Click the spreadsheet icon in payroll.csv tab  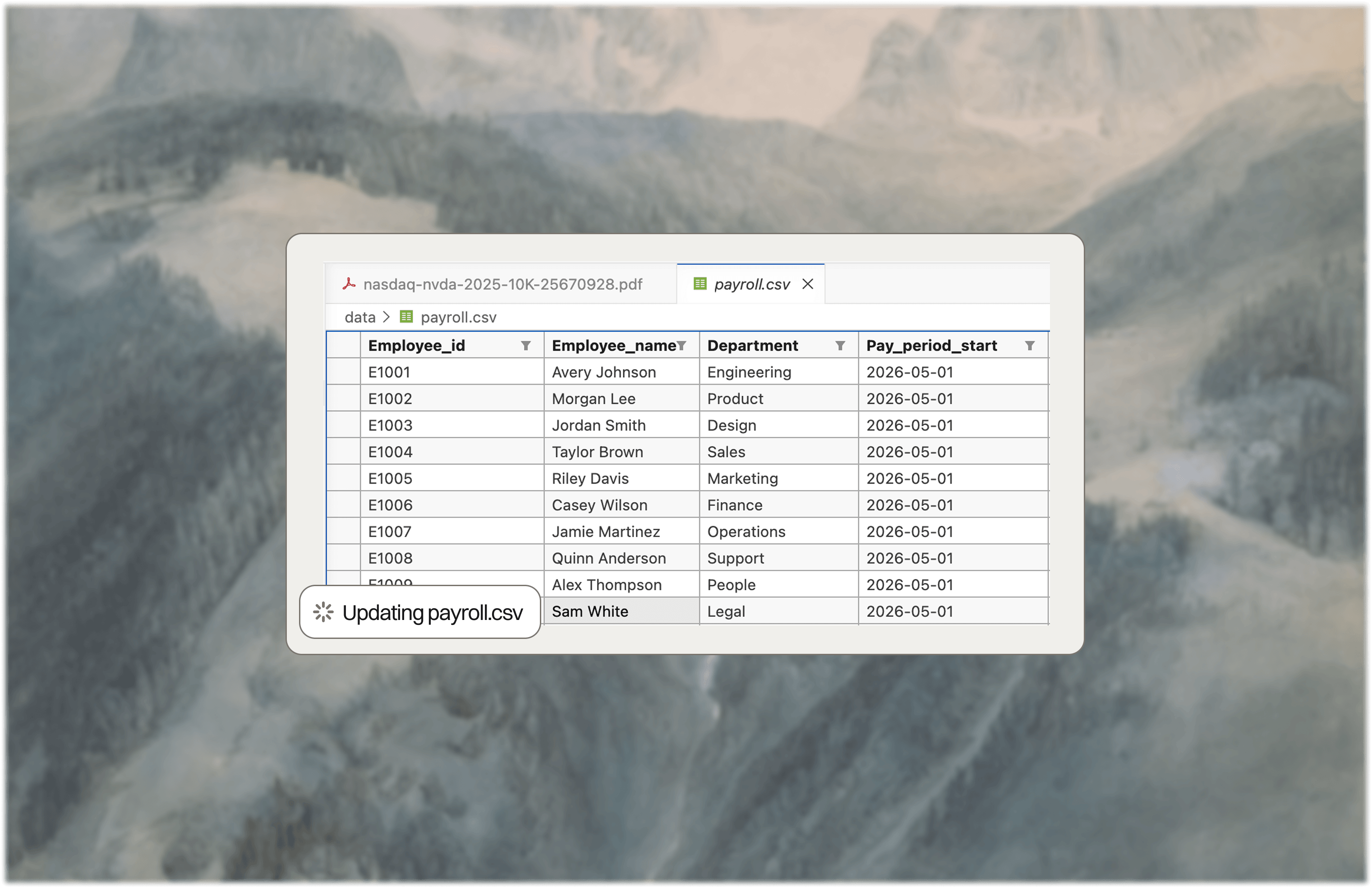point(699,284)
